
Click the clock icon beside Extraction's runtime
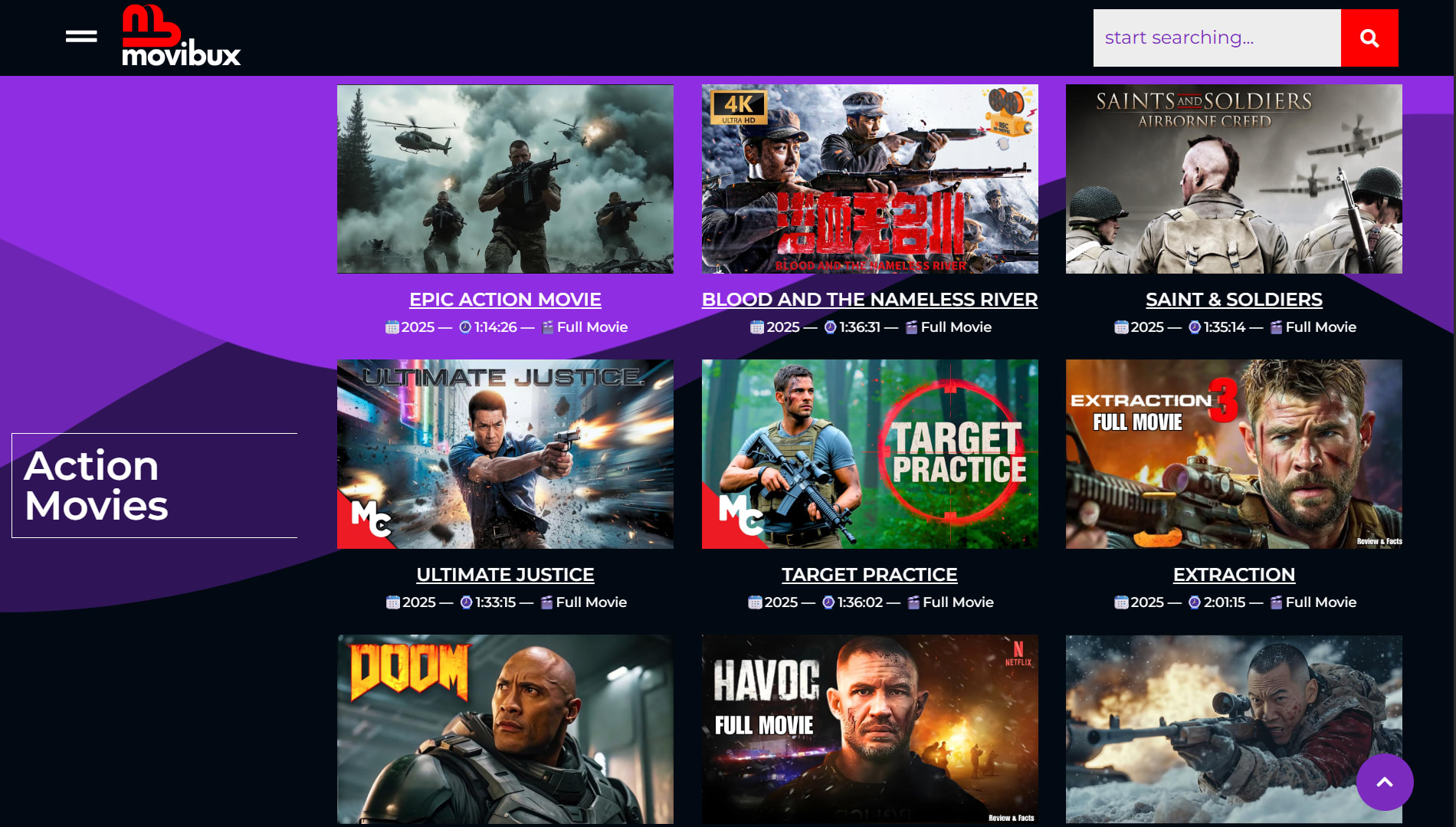point(1193,602)
